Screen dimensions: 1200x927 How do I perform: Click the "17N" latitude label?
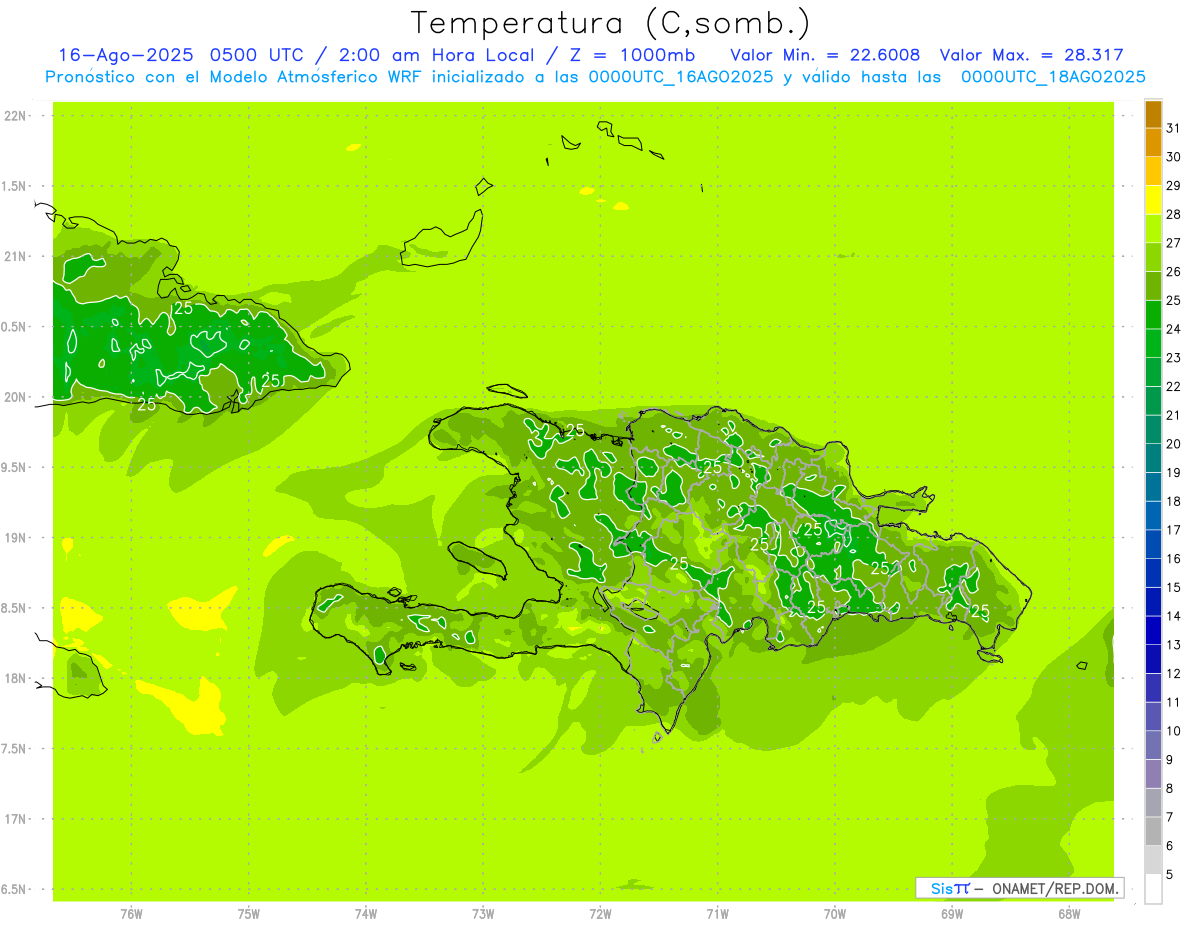pos(17,820)
